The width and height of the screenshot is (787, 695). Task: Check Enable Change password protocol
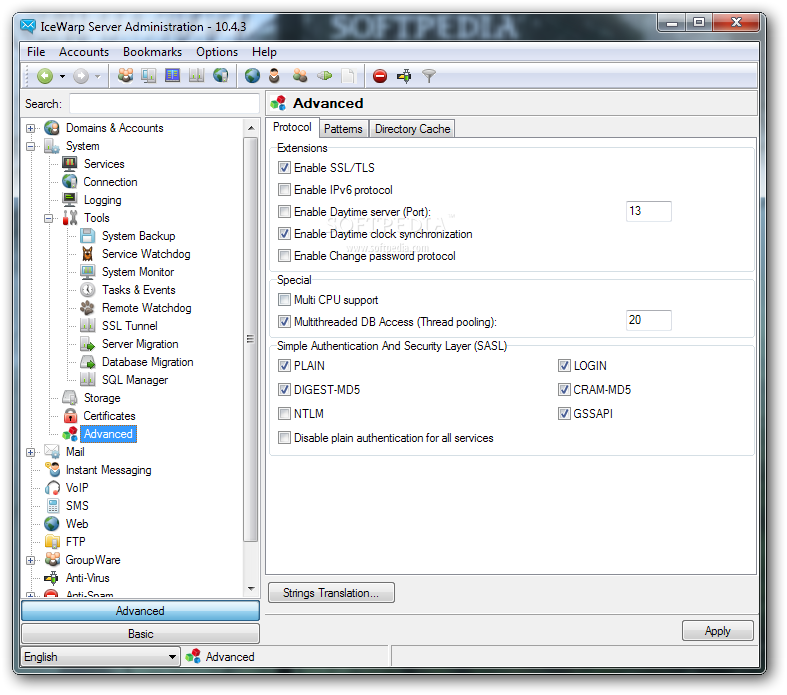(x=284, y=256)
